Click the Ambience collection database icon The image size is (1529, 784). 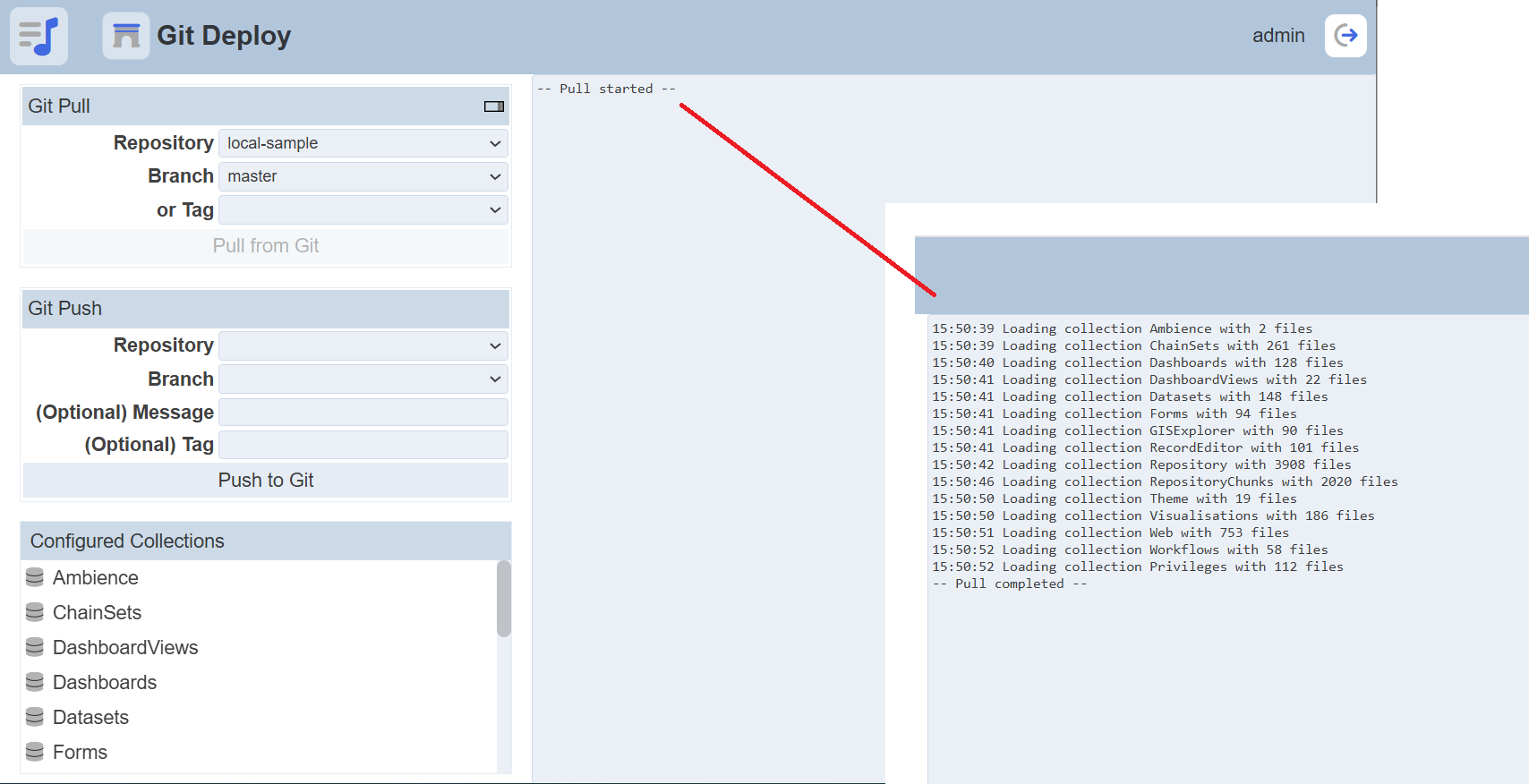(x=35, y=577)
